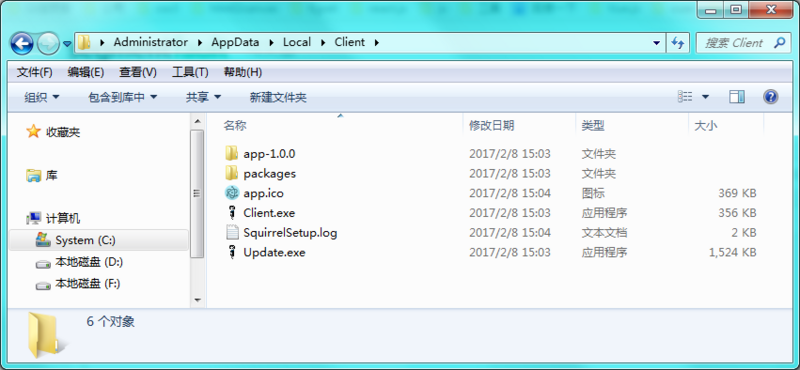Open the blue help question icon
Screen dimensions: 800x370
[x=770, y=97]
